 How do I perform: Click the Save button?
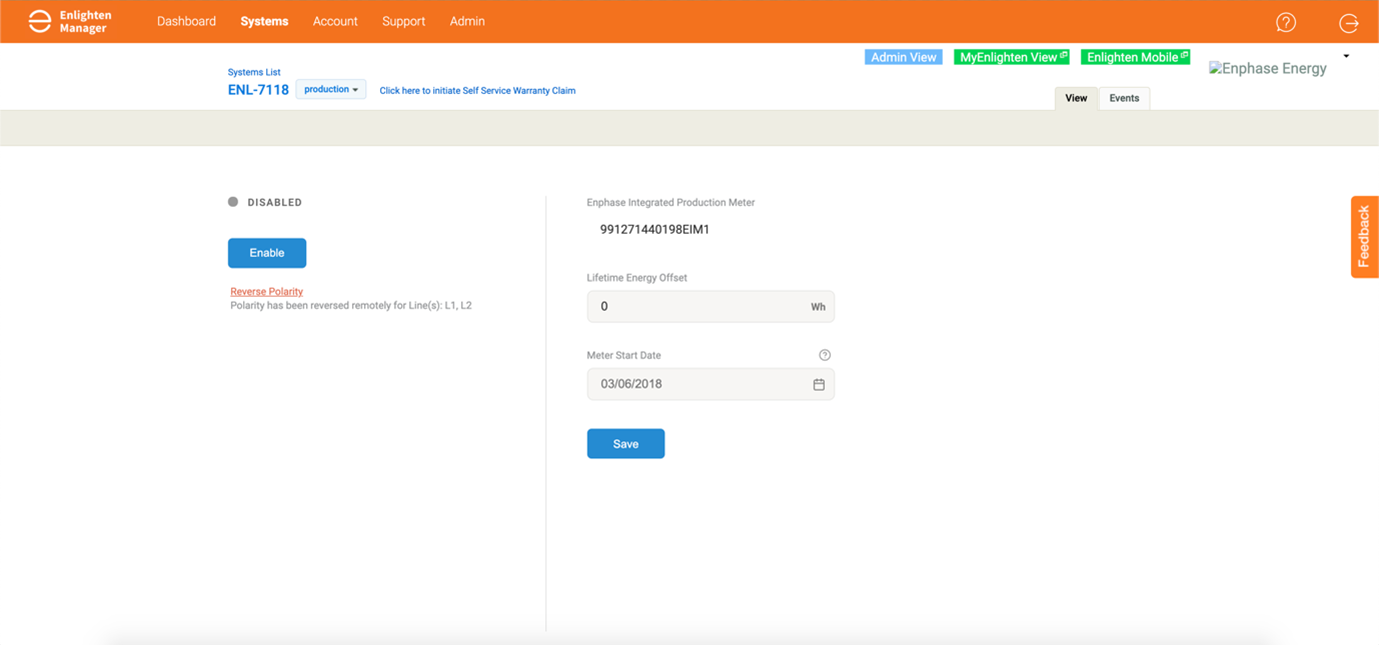click(626, 444)
